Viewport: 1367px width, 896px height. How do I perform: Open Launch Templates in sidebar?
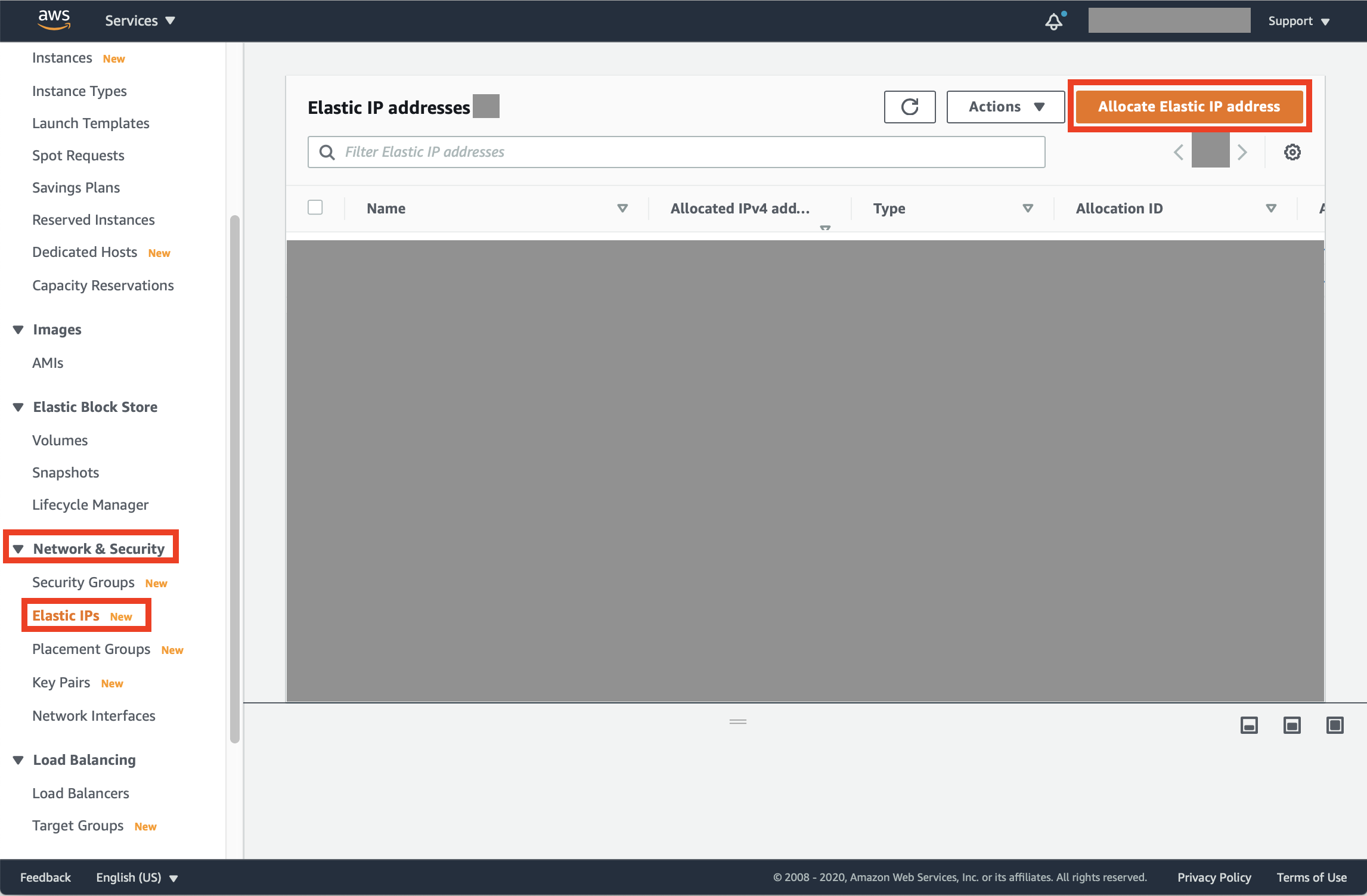click(x=91, y=123)
